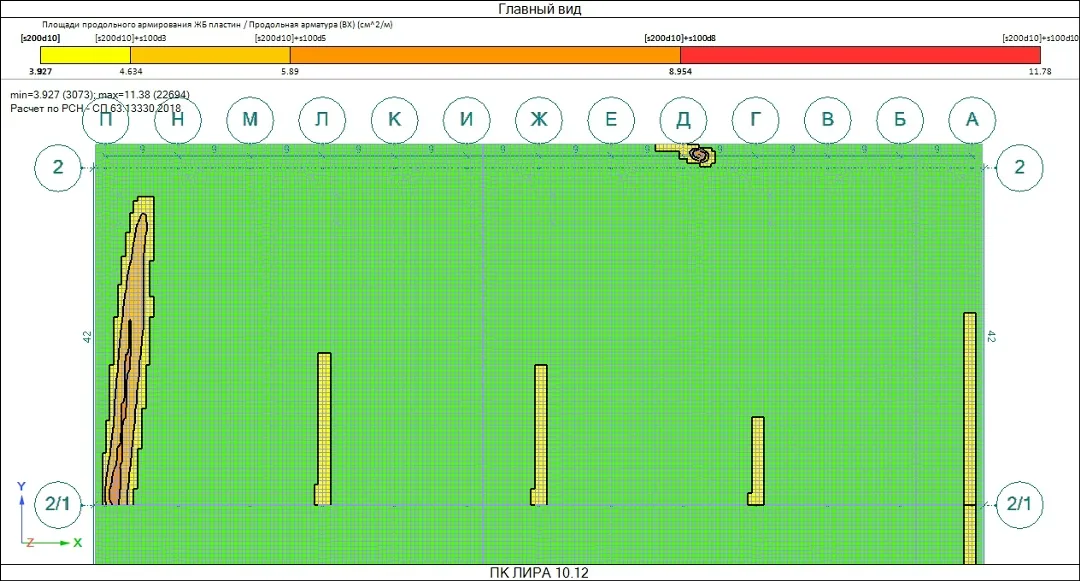The height and width of the screenshot is (581, 1080).
Task: Pick the dark orange legend color band
Action: point(485,55)
